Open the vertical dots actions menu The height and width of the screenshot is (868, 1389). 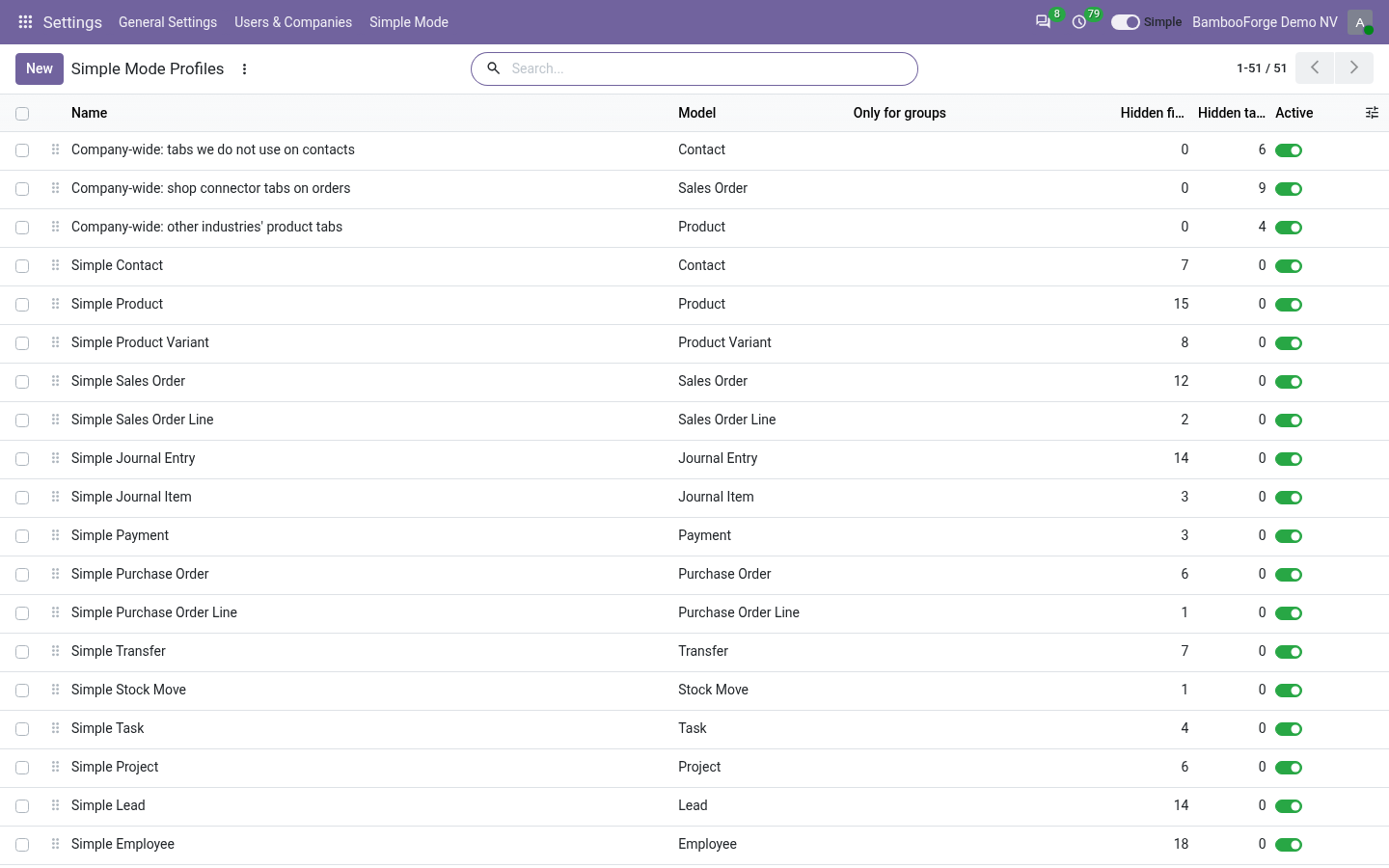[x=245, y=68]
